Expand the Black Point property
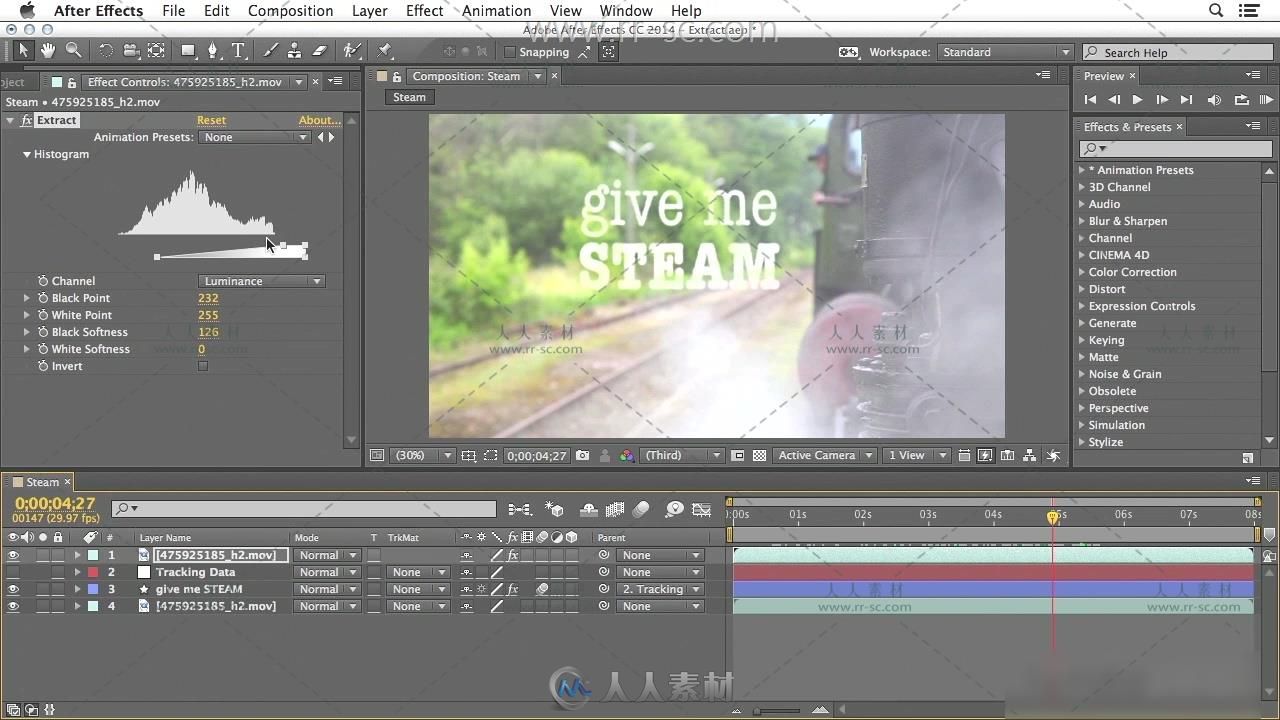This screenshot has height=720, width=1280. pos(27,298)
